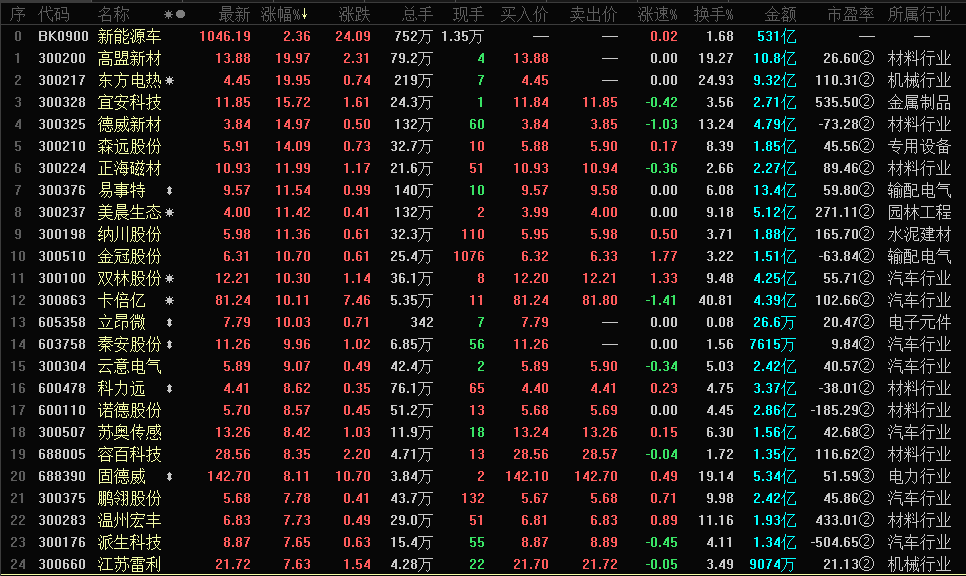Sort by the 卖出价 column header

[593, 14]
